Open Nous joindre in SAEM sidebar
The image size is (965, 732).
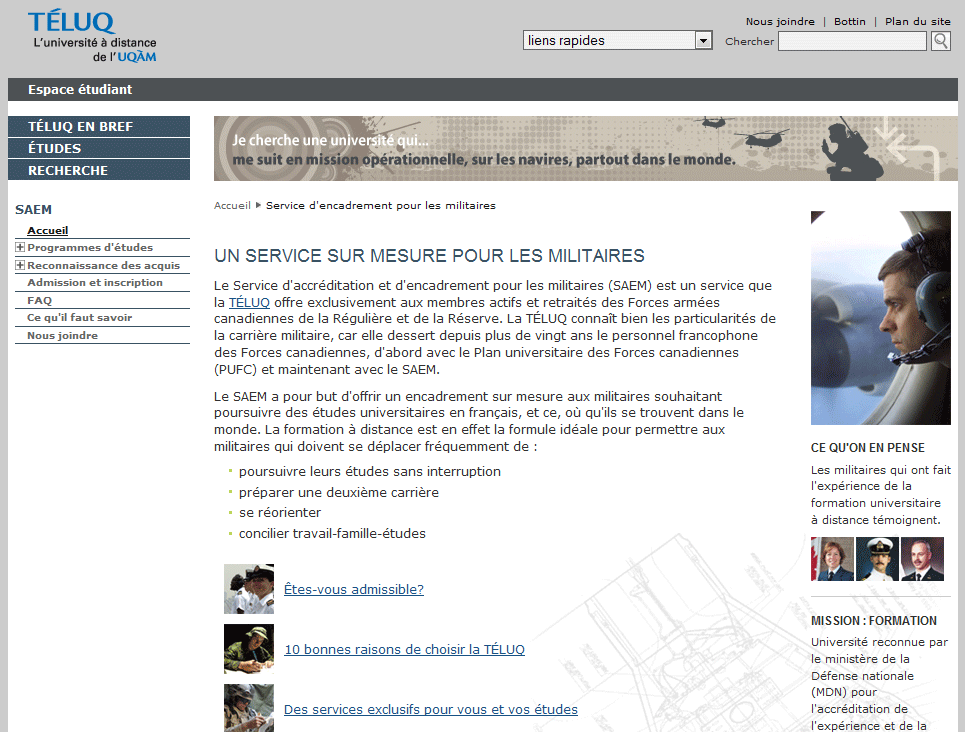tap(62, 336)
